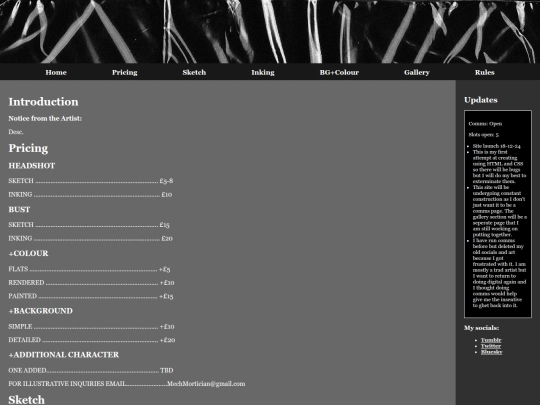
Task: Click the Sketch section heading at bottom
Action: point(27,400)
